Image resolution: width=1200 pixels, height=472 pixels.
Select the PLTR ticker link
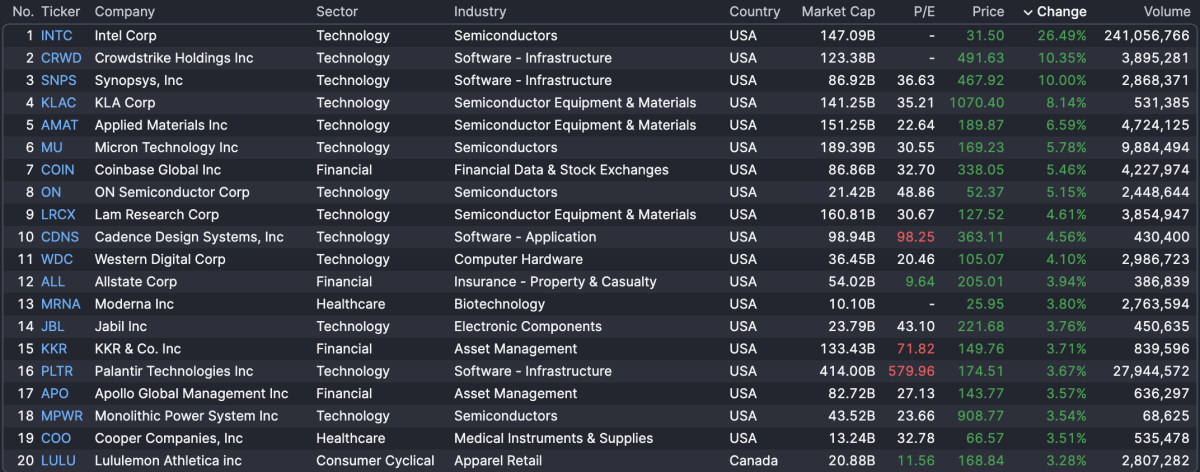tap(58, 371)
